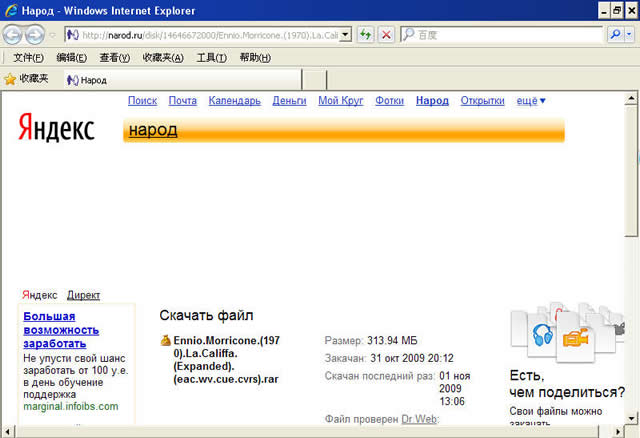
Task: Expand the address bar URL dropdown
Action: 345,35
